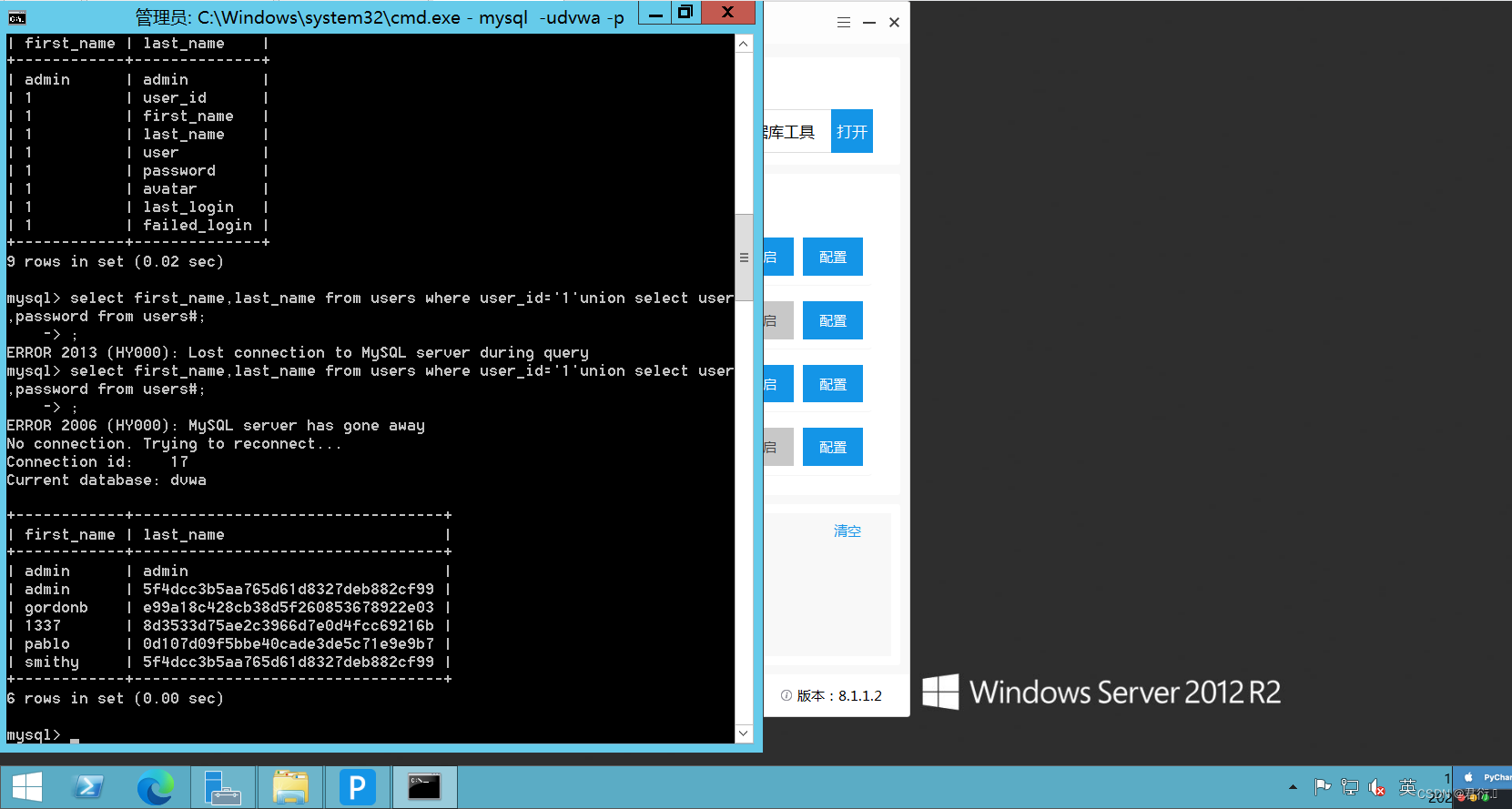
Task: Click the 'No connection. Trying to reconnect...' line
Action: [x=174, y=443]
